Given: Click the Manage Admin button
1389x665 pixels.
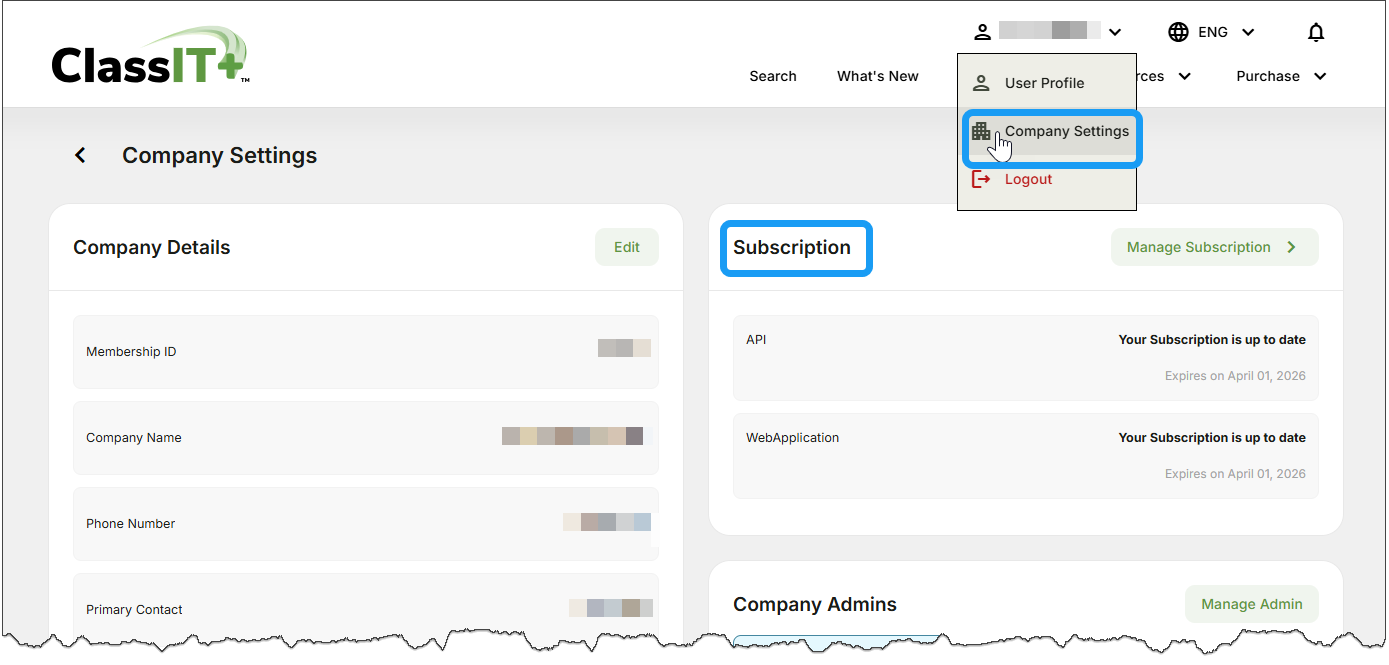Looking at the screenshot, I should coord(1251,604).
